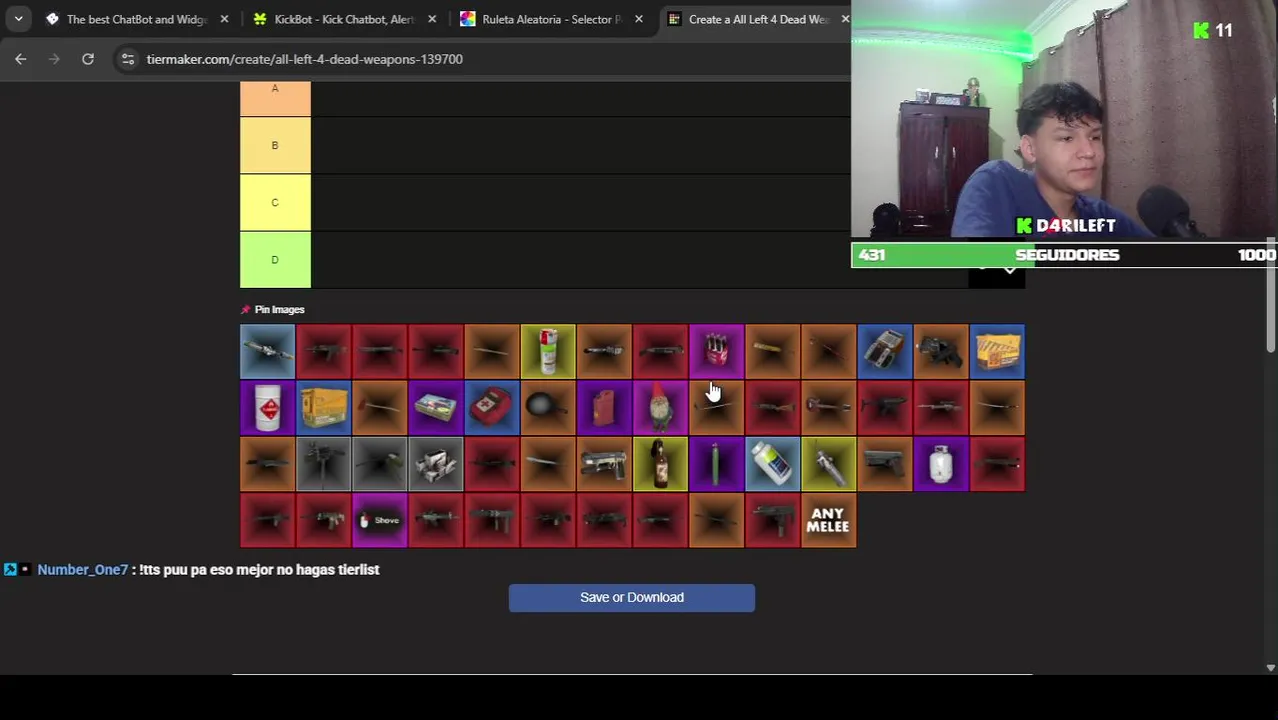
Task: Select the electric guitar melee image
Action: (x=828, y=408)
